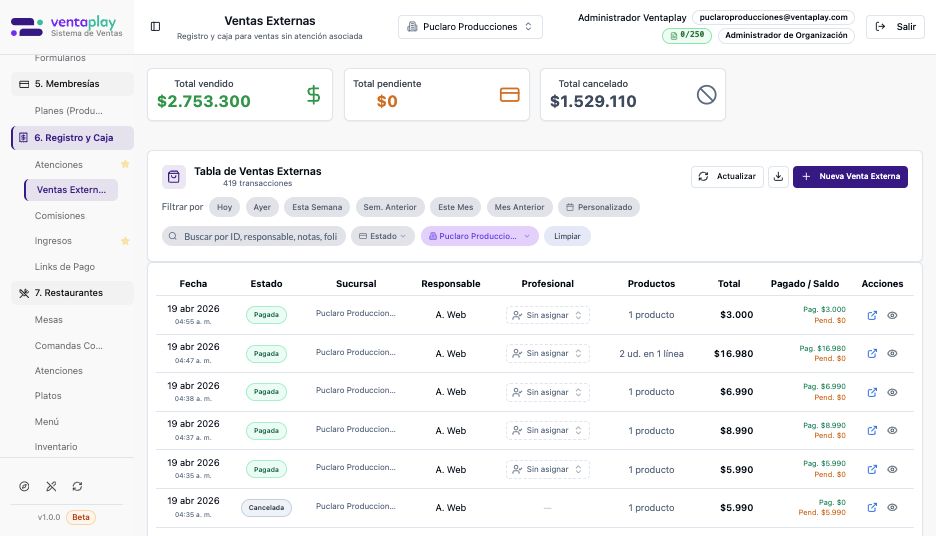Click the Fecha column header
The image size is (936, 536).
pyautogui.click(x=193, y=284)
